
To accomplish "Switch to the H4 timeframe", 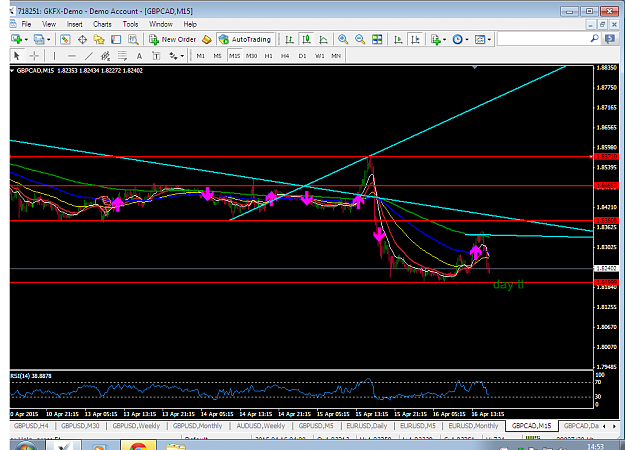I will [285, 56].
